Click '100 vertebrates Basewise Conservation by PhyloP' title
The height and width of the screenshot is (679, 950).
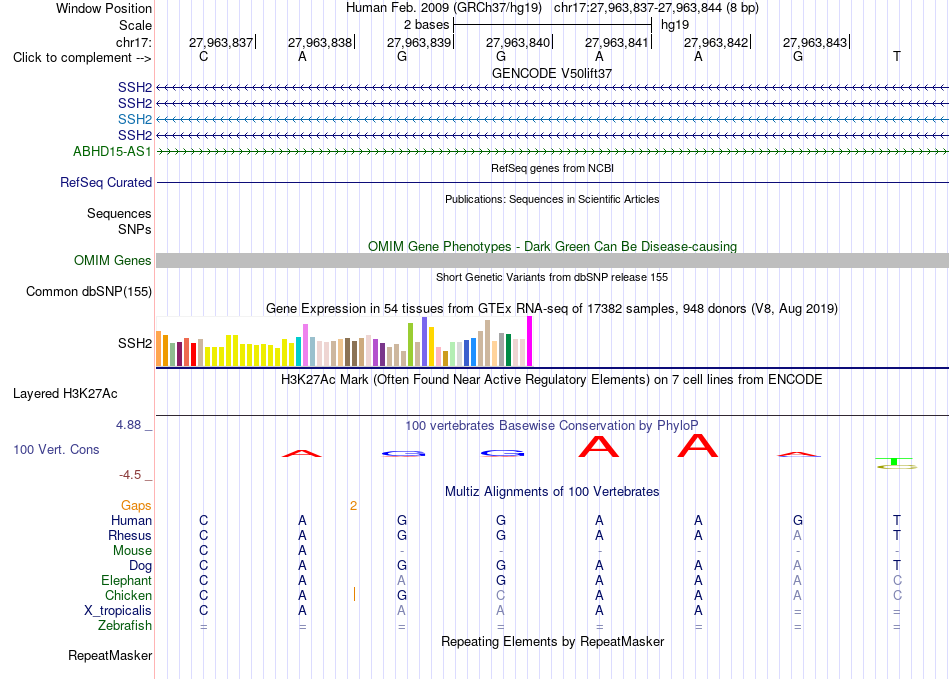tap(552, 426)
